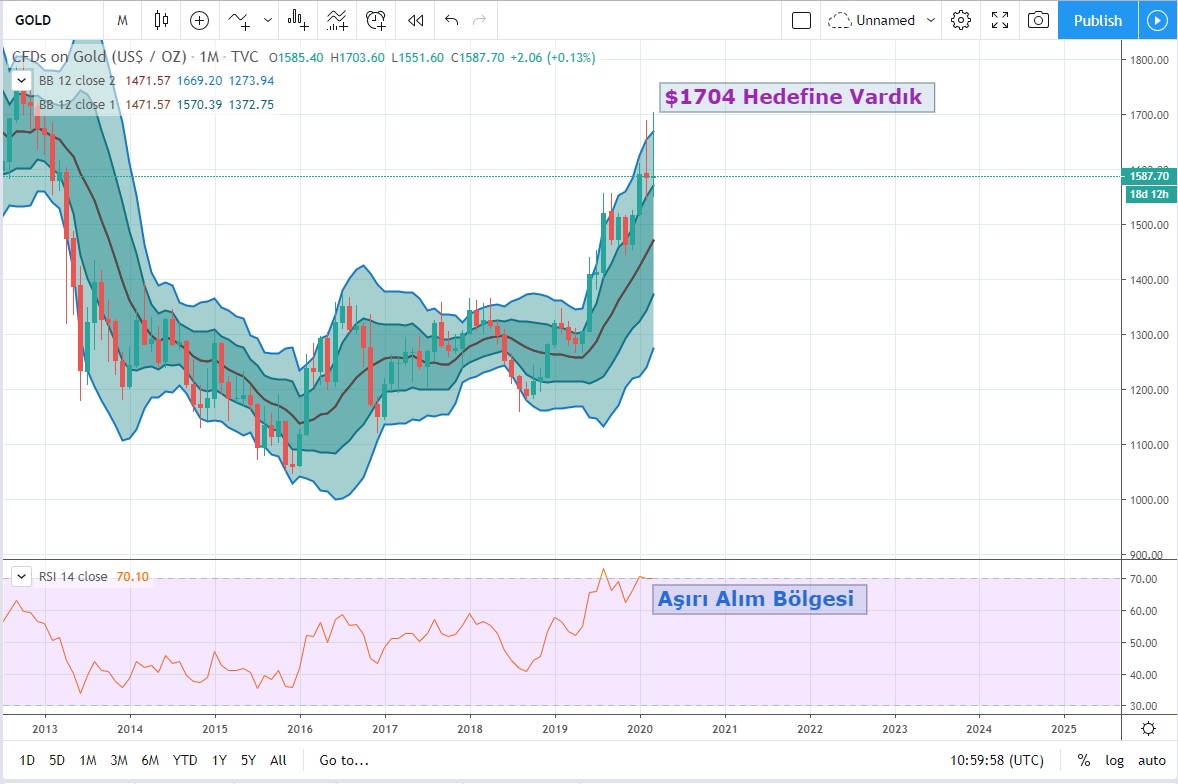The width and height of the screenshot is (1178, 784).
Task: Select the layout rectangle icon
Action: tap(802, 20)
